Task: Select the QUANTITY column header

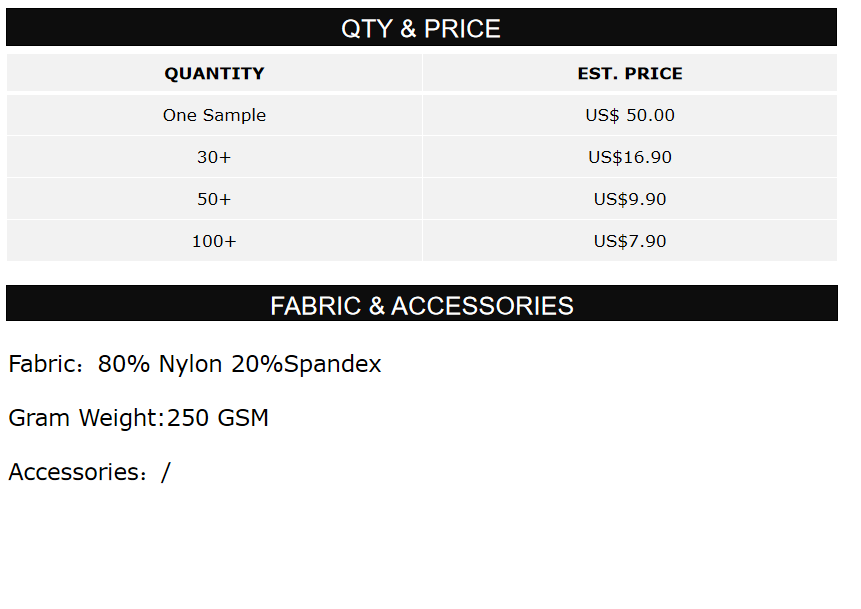Action: coord(214,73)
